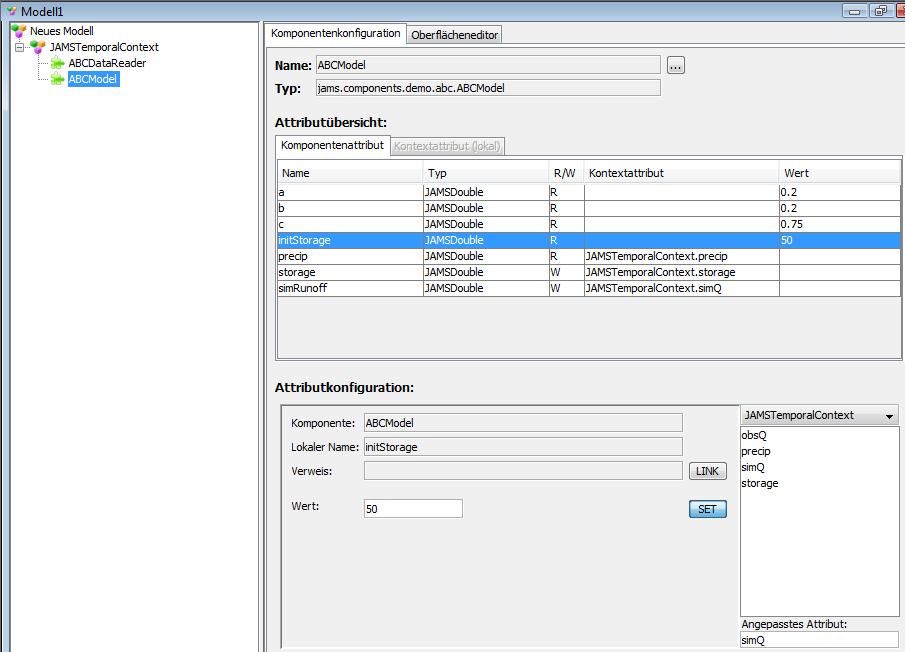Sort table by the Typ column header
Image resolution: width=905 pixels, height=652 pixels.
click(x=485, y=173)
